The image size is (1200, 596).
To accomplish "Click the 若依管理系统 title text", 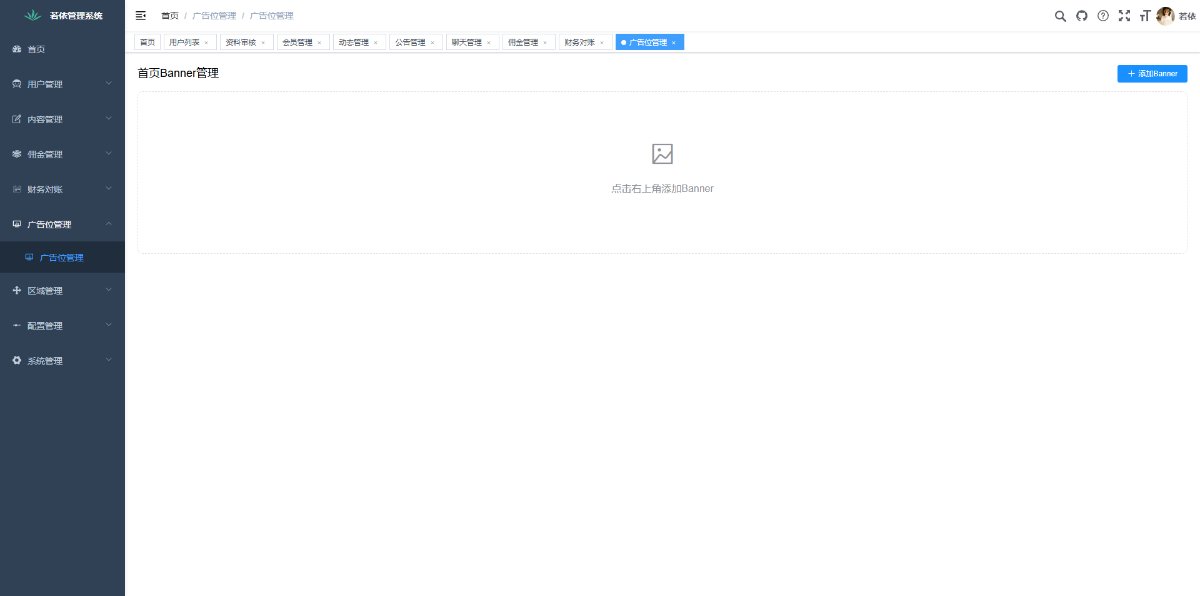I will [x=76, y=16].
